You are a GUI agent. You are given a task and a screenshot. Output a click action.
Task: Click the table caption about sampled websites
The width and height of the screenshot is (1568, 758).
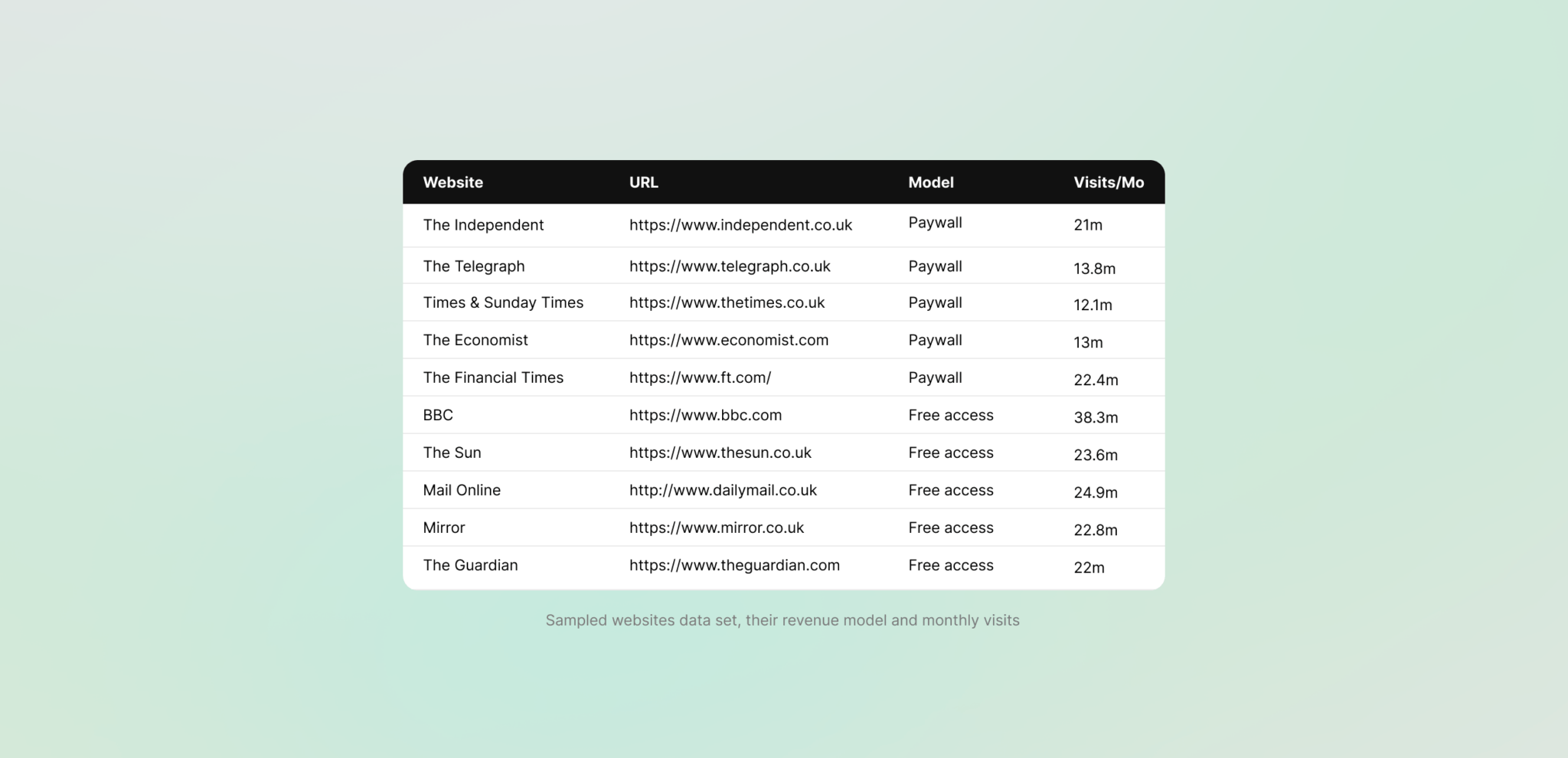[782, 620]
